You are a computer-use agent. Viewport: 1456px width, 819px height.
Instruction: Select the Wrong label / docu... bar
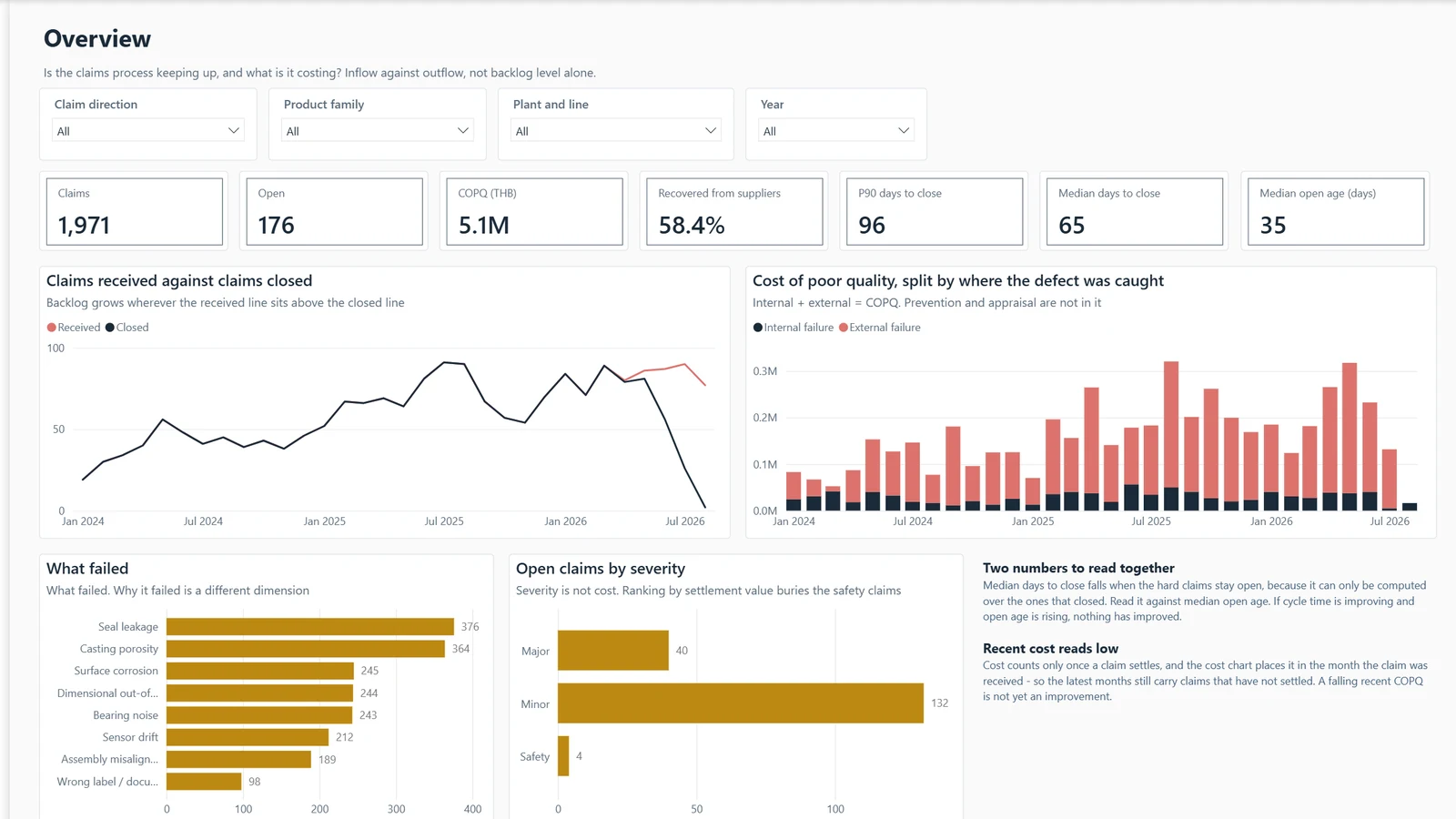[x=204, y=782]
